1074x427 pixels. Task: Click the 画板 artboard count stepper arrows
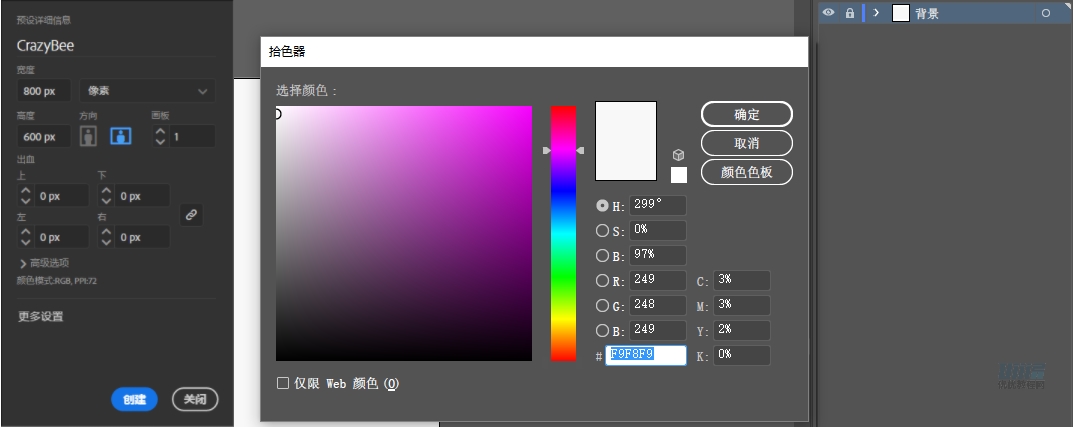pyautogui.click(x=160, y=136)
